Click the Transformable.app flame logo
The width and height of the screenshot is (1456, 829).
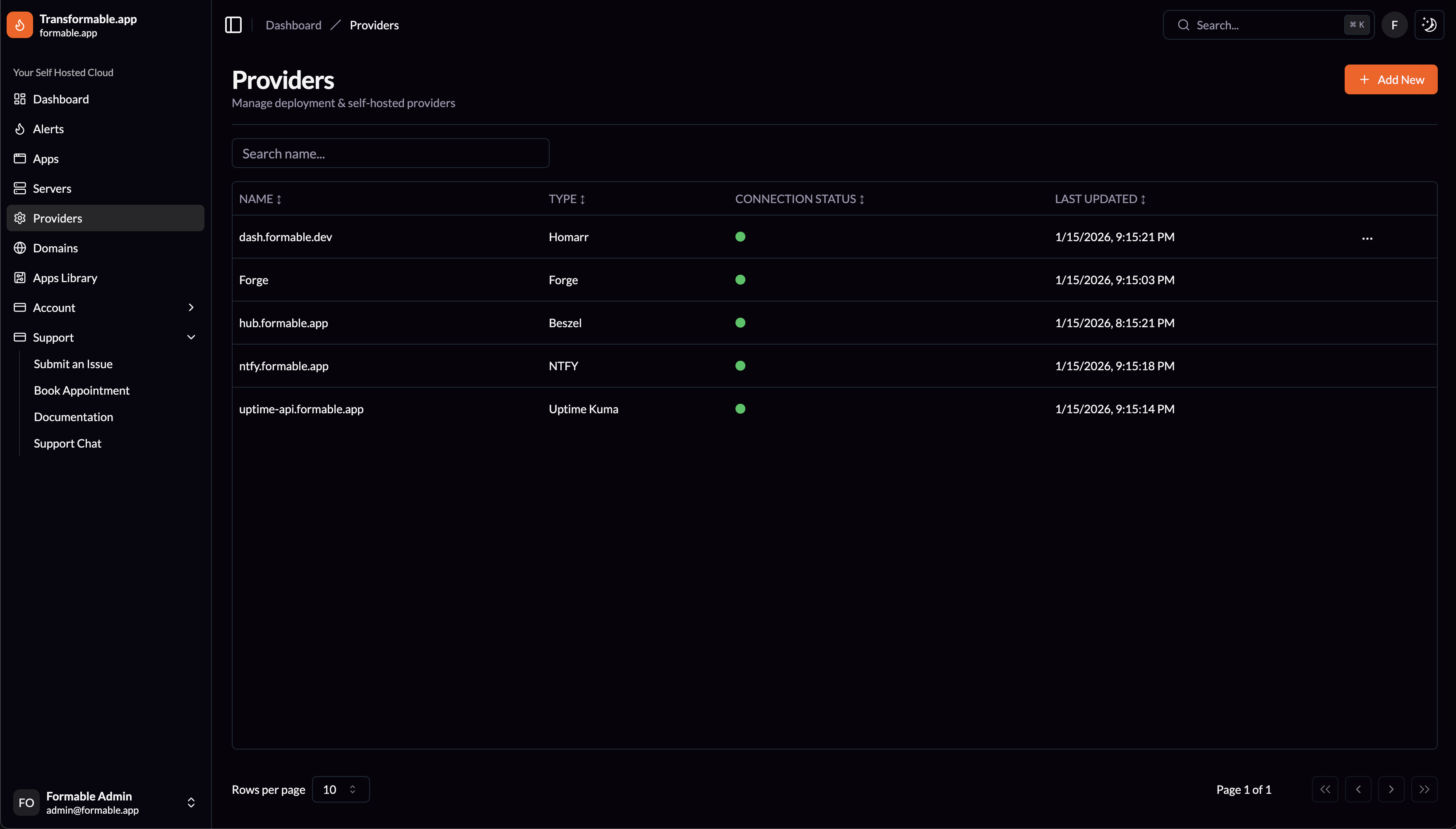coord(20,25)
